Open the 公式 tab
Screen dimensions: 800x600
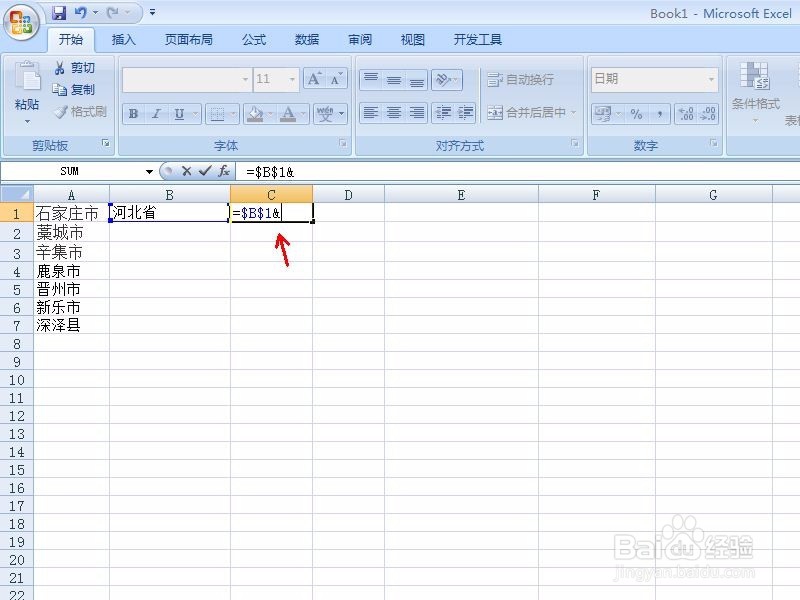254,39
